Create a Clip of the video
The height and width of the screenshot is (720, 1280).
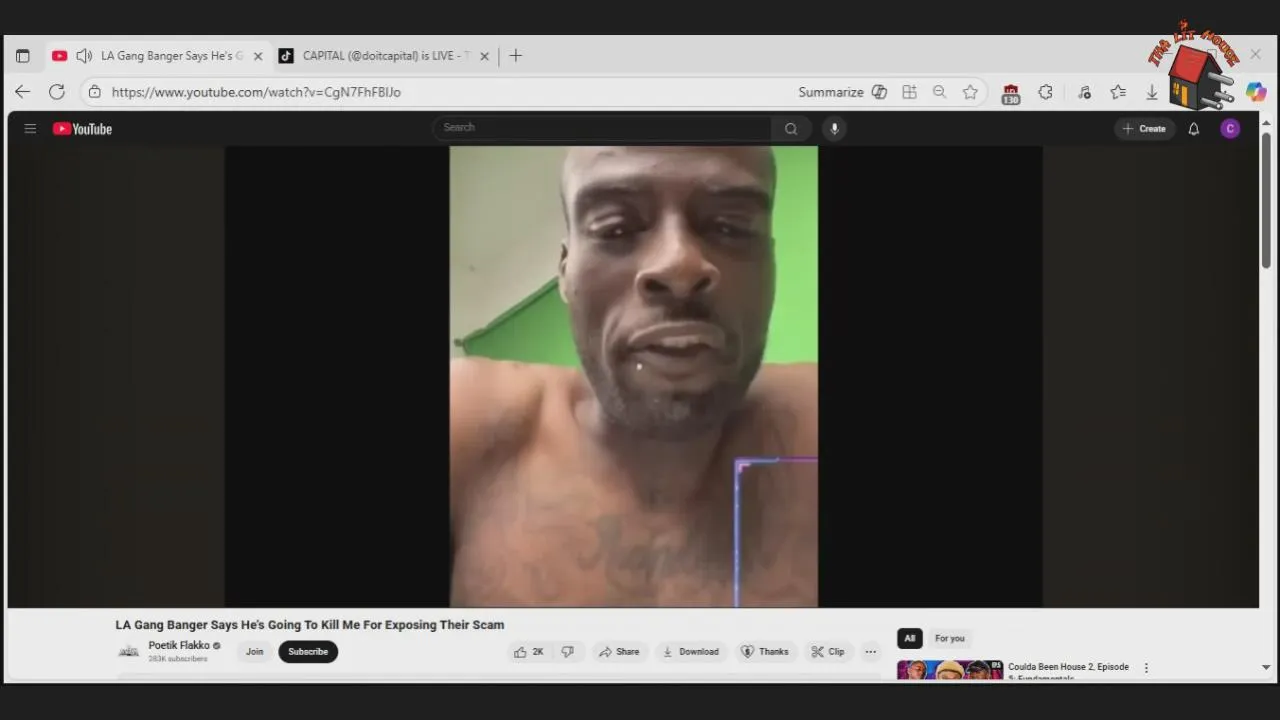click(x=828, y=652)
